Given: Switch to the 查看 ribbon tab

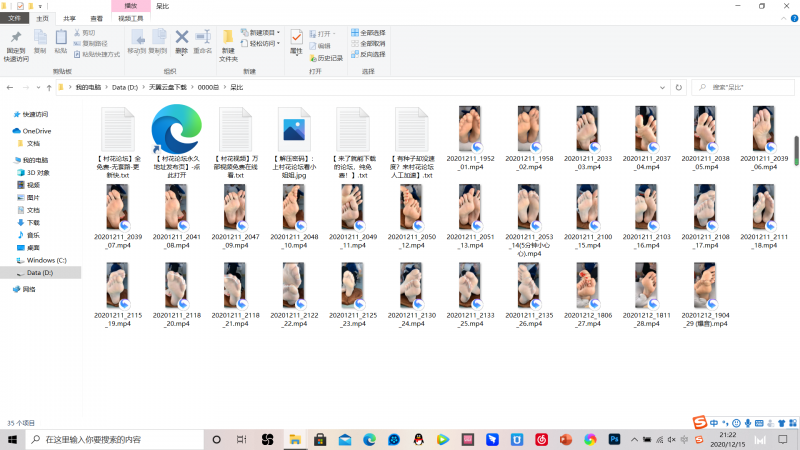Looking at the screenshot, I should tap(96, 18).
